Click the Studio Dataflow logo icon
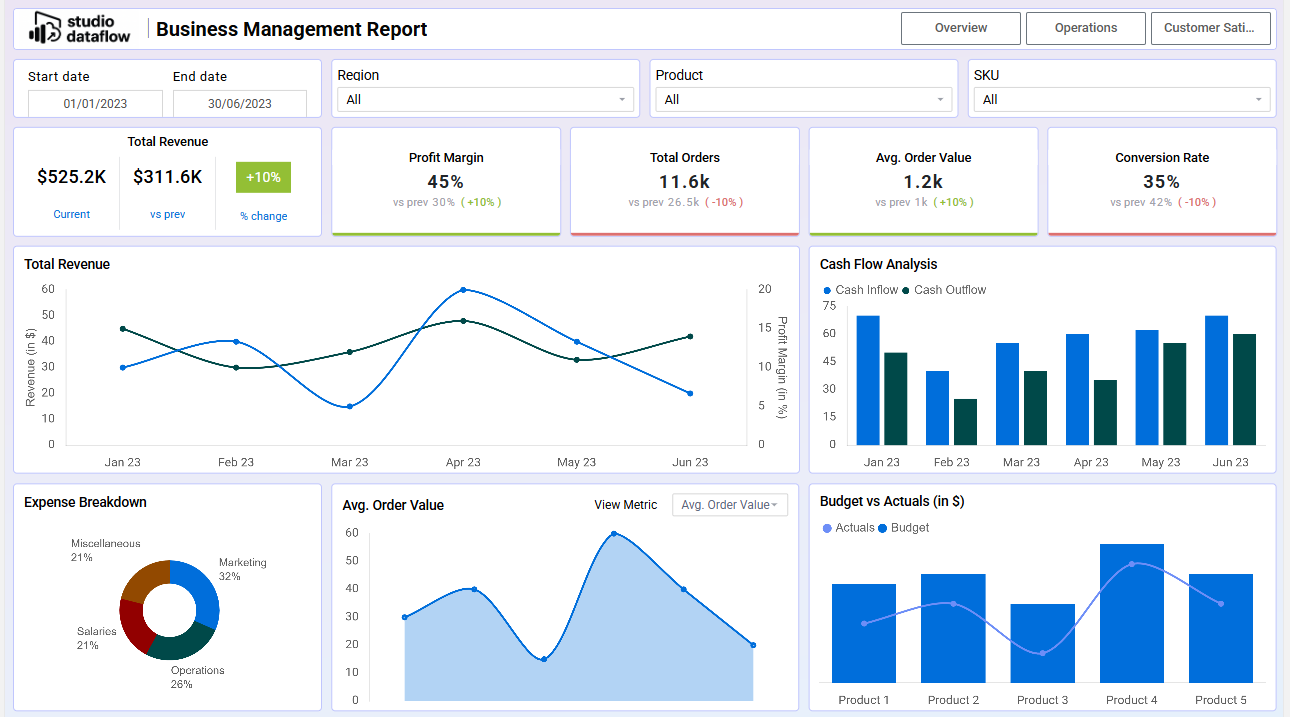1290x717 pixels. click(43, 29)
